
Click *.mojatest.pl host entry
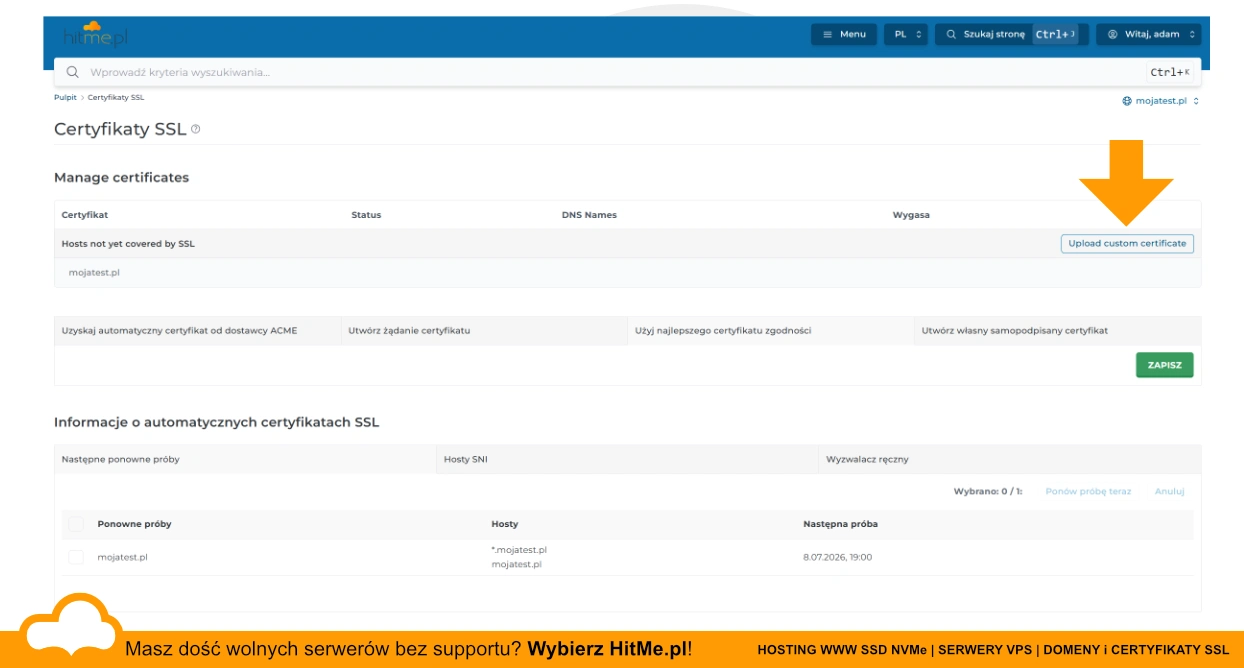519,549
